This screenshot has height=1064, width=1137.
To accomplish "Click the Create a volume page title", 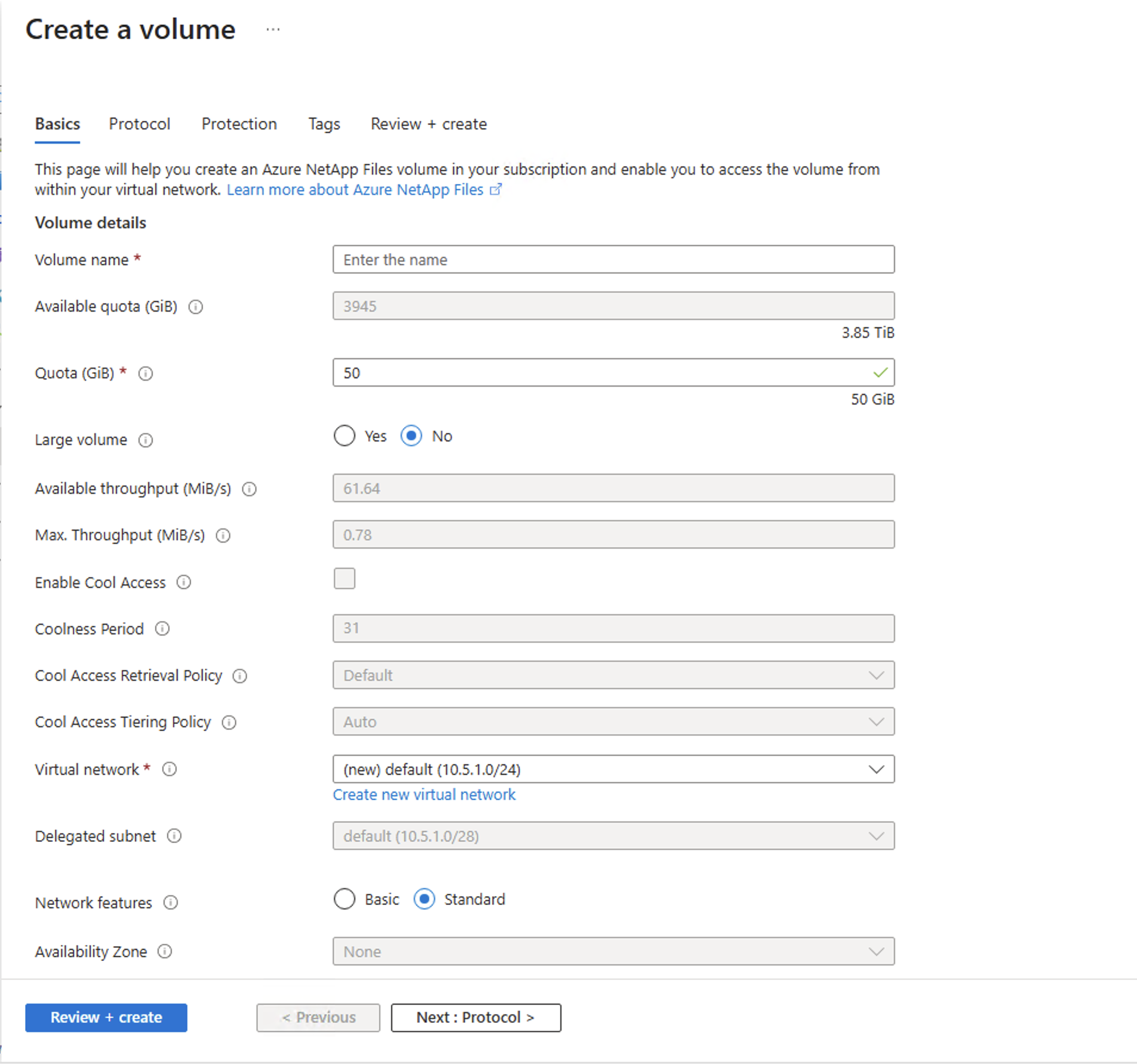I will click(131, 29).
